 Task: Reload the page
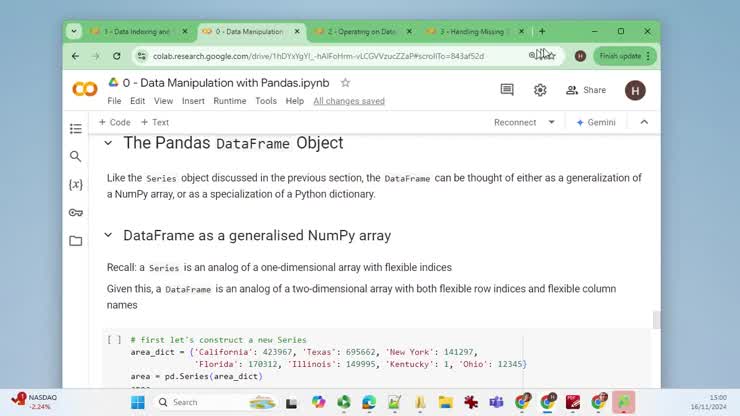click(x=117, y=56)
